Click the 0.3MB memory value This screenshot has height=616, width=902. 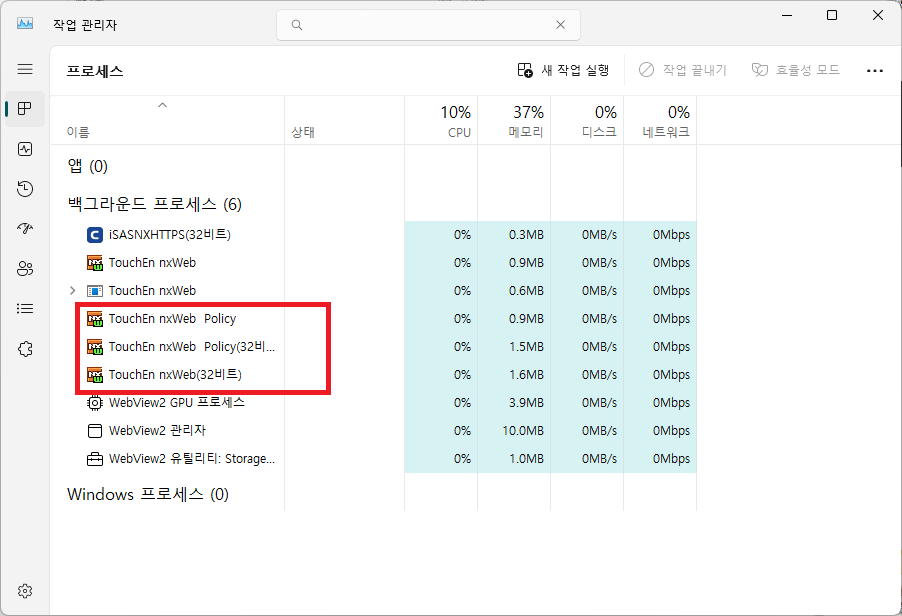(526, 235)
